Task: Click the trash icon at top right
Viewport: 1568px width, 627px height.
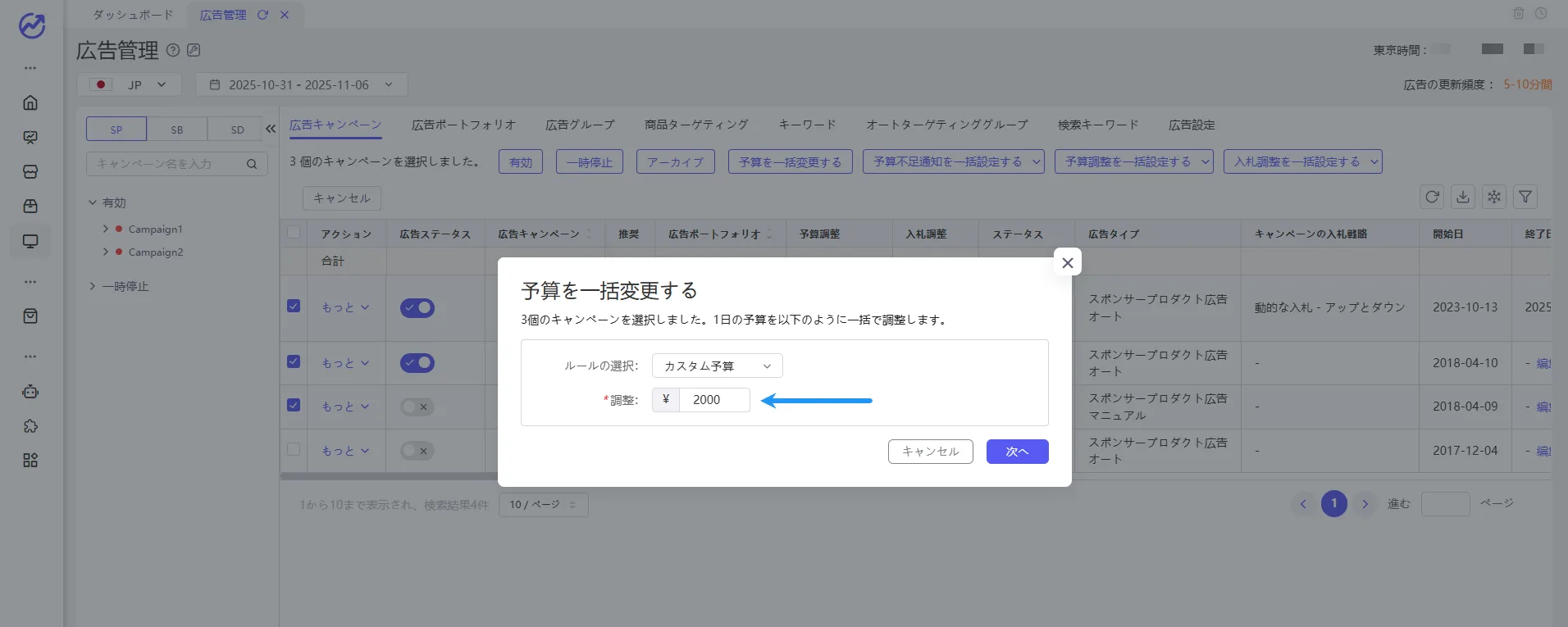Action: (x=1518, y=13)
